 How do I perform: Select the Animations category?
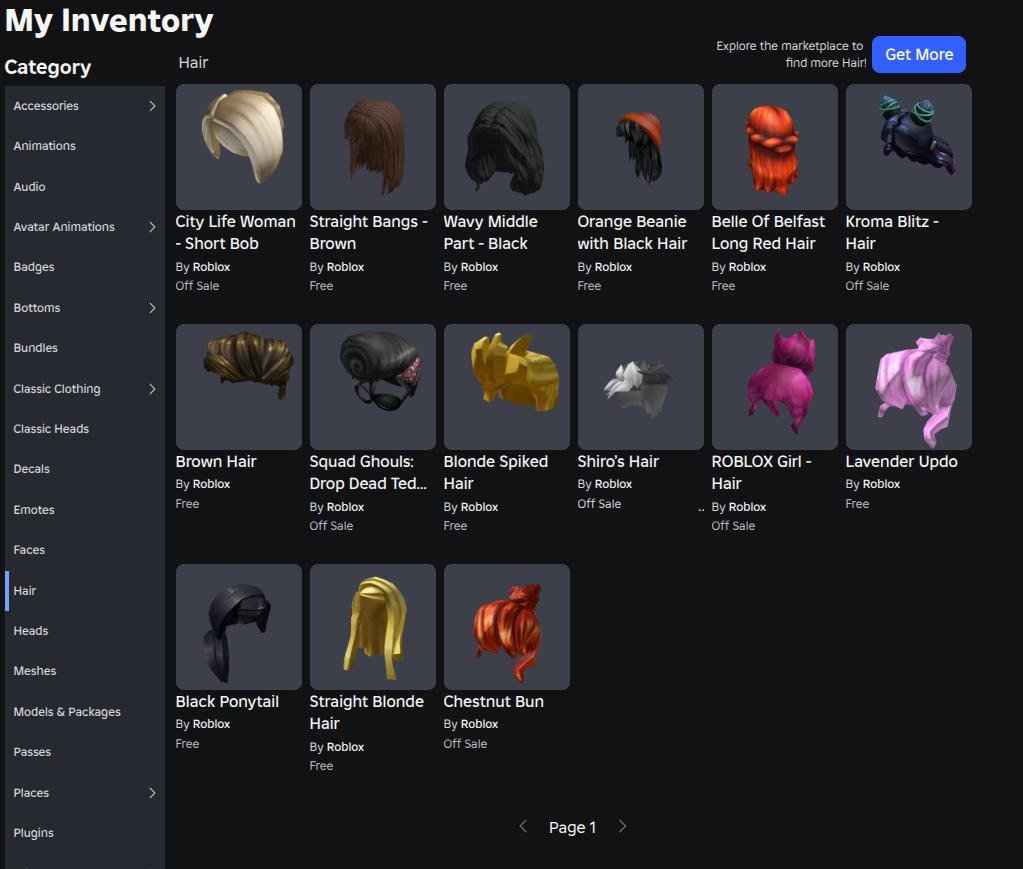pos(85,146)
